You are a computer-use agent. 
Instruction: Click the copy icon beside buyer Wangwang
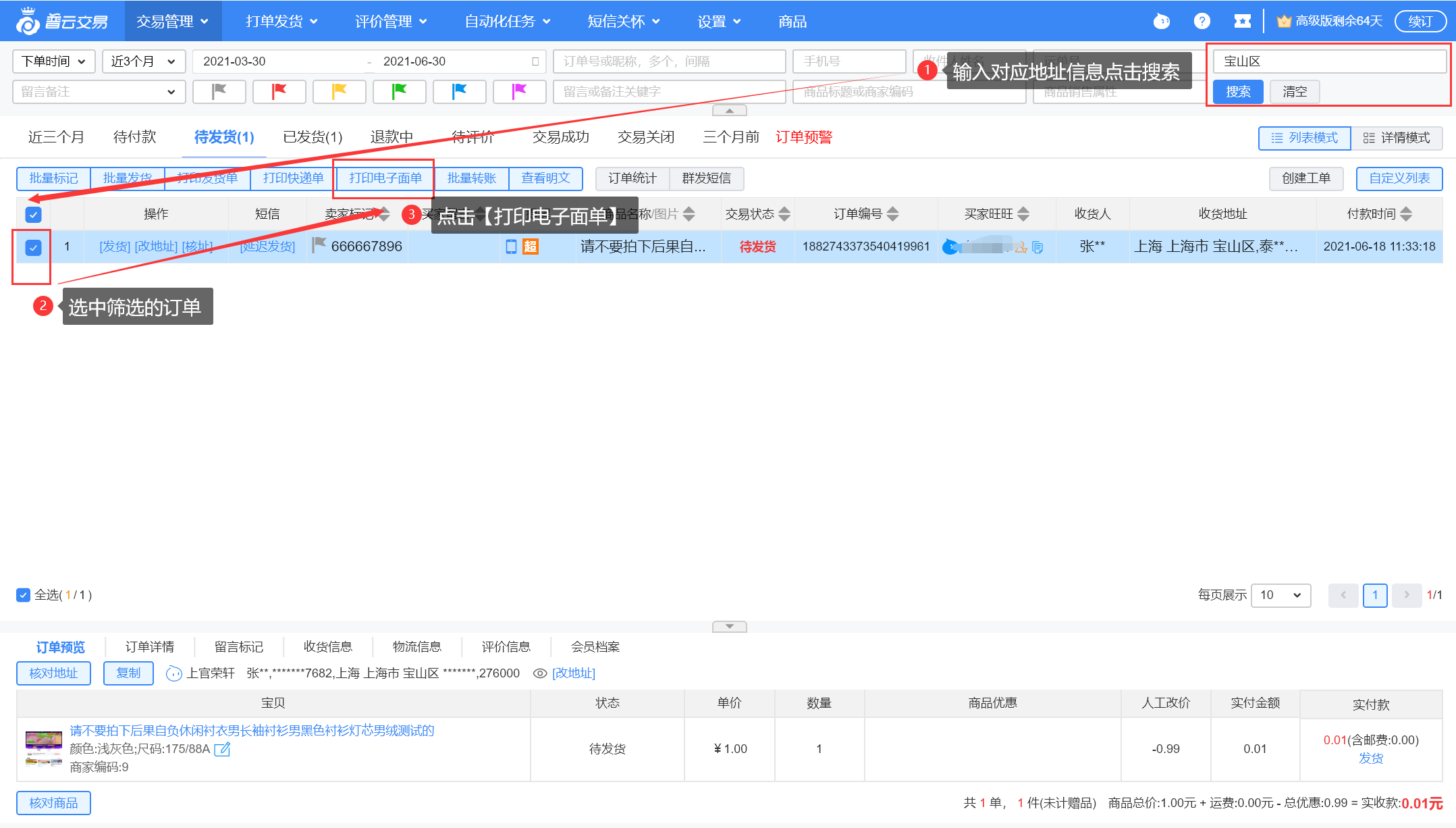coord(1037,247)
